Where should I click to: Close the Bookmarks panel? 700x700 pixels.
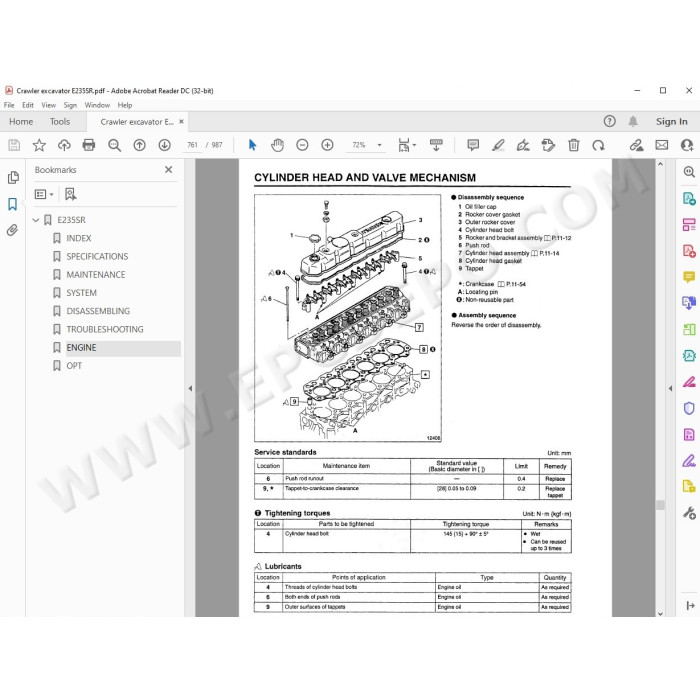(168, 170)
